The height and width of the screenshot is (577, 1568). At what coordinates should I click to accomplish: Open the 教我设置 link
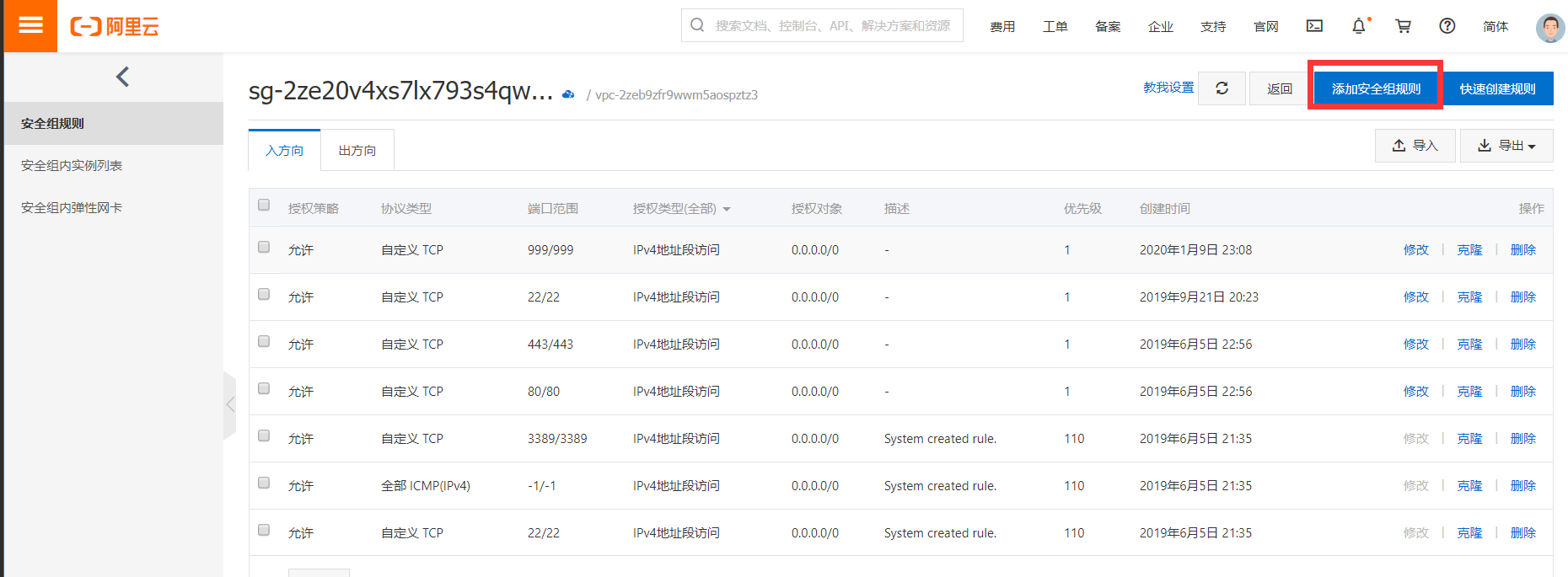[1168, 88]
